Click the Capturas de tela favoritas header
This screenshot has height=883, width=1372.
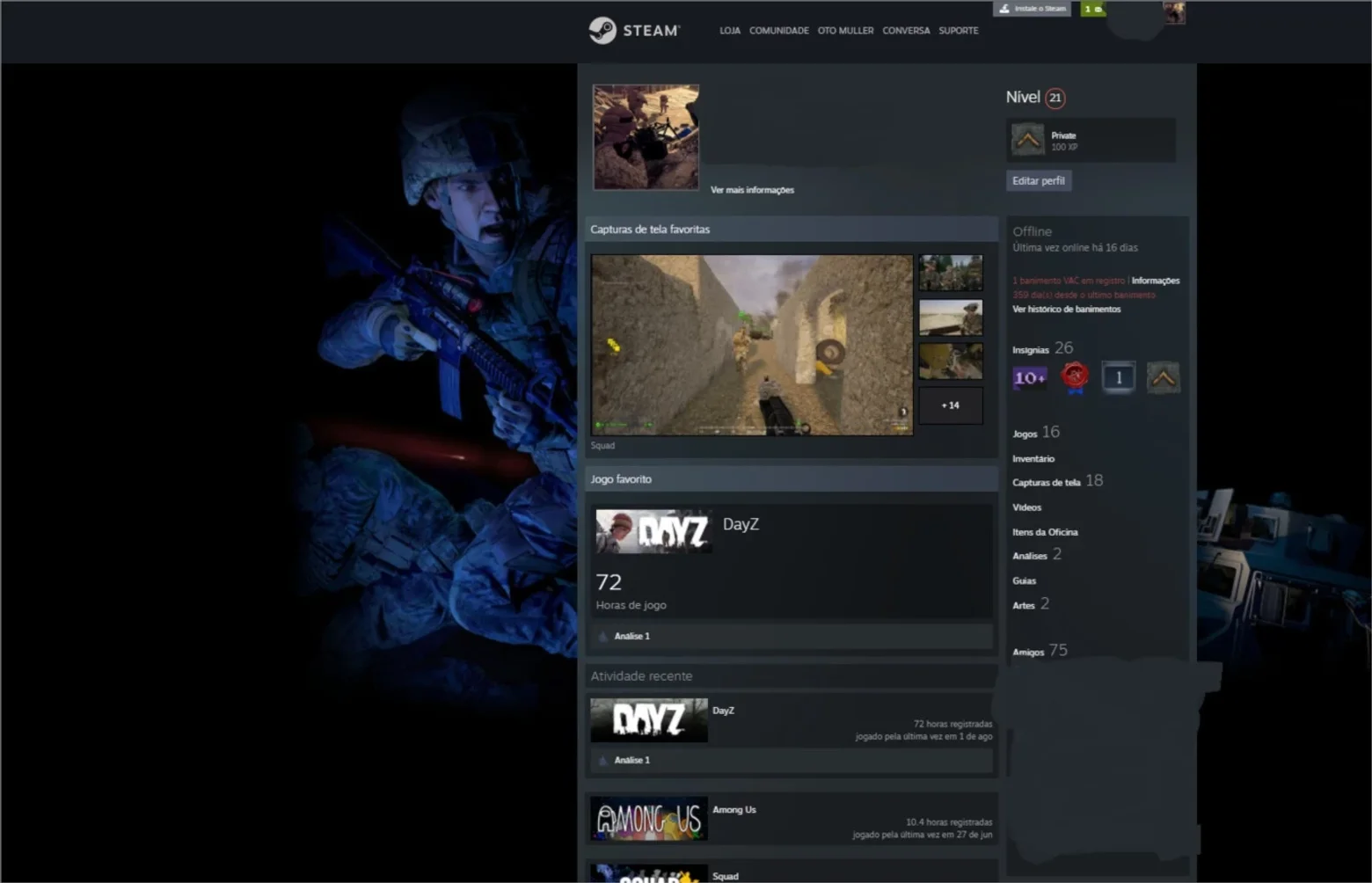792,230
